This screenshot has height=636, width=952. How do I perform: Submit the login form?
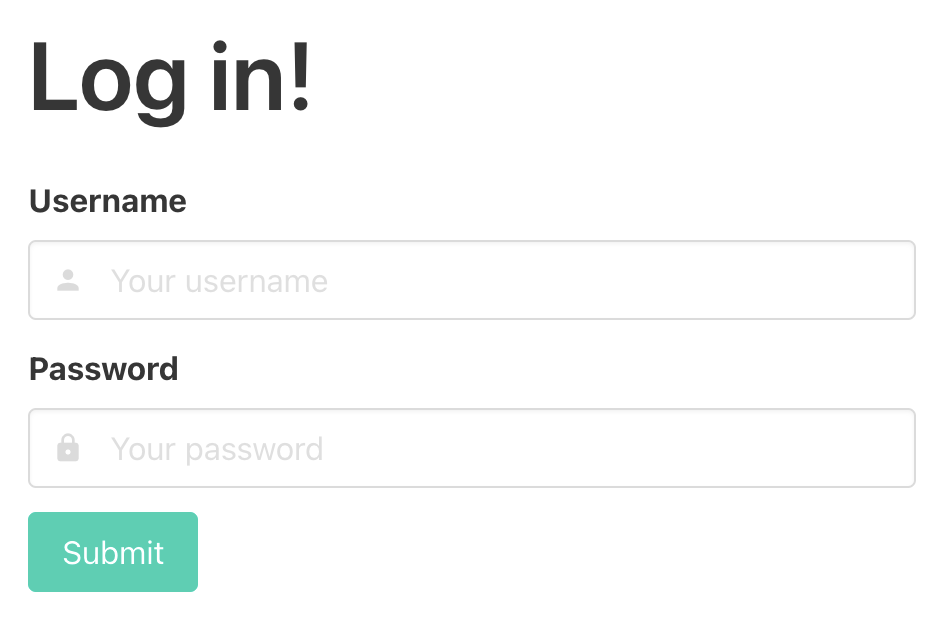(x=113, y=552)
